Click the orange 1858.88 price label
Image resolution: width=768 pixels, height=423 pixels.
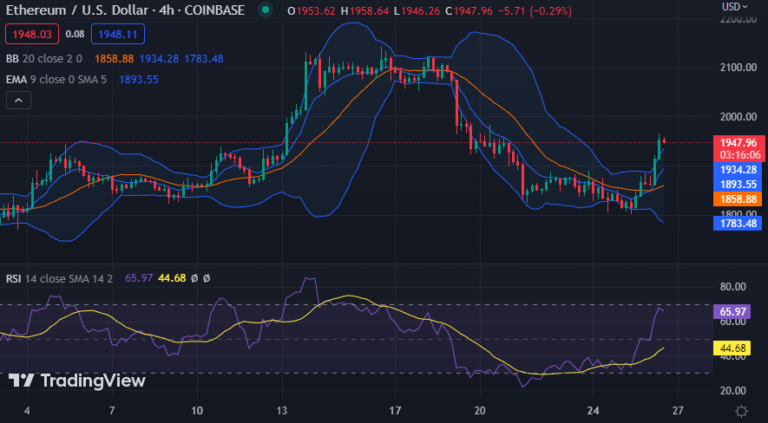pos(739,199)
